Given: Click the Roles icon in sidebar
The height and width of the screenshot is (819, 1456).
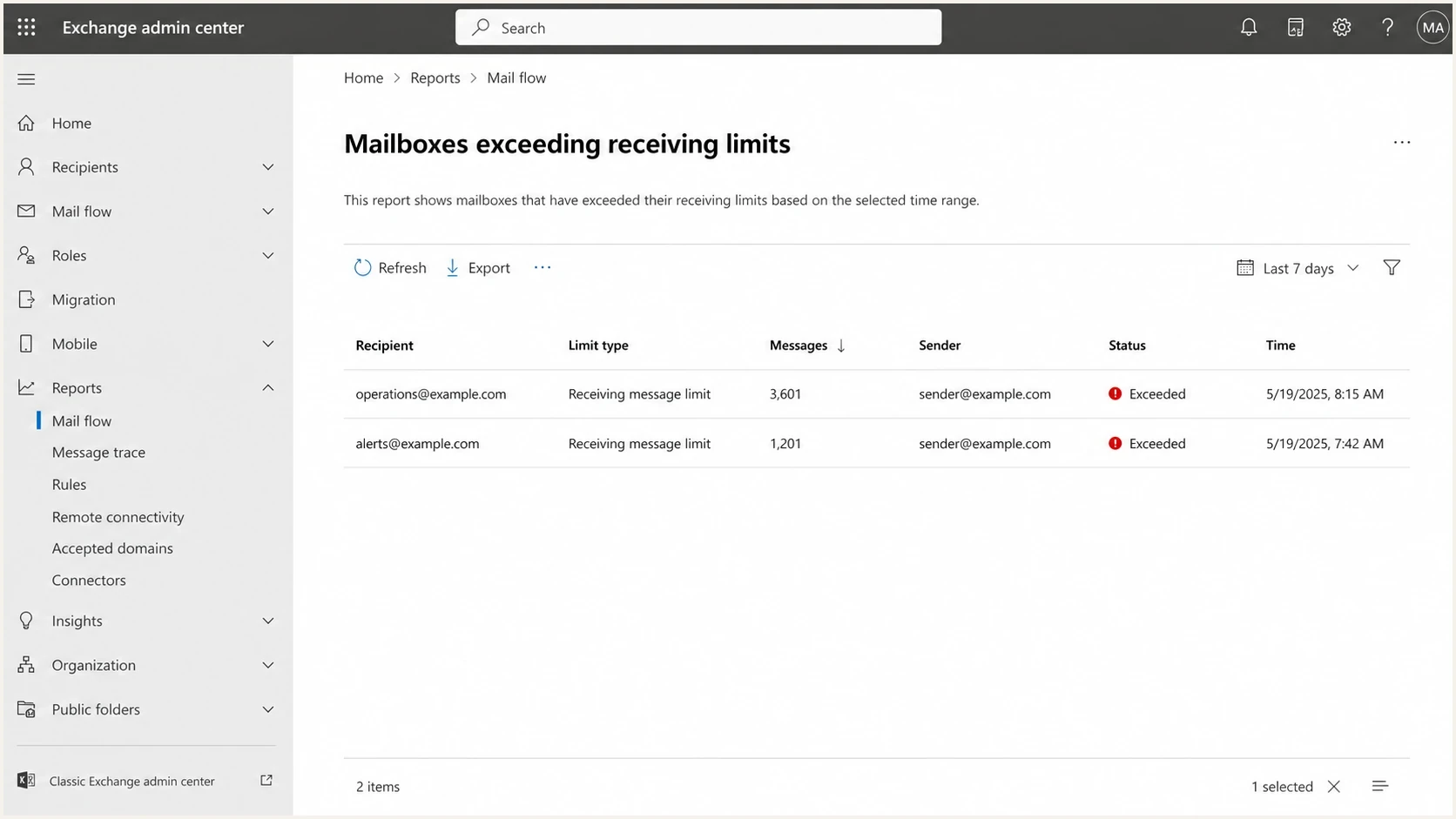Looking at the screenshot, I should pos(26,255).
